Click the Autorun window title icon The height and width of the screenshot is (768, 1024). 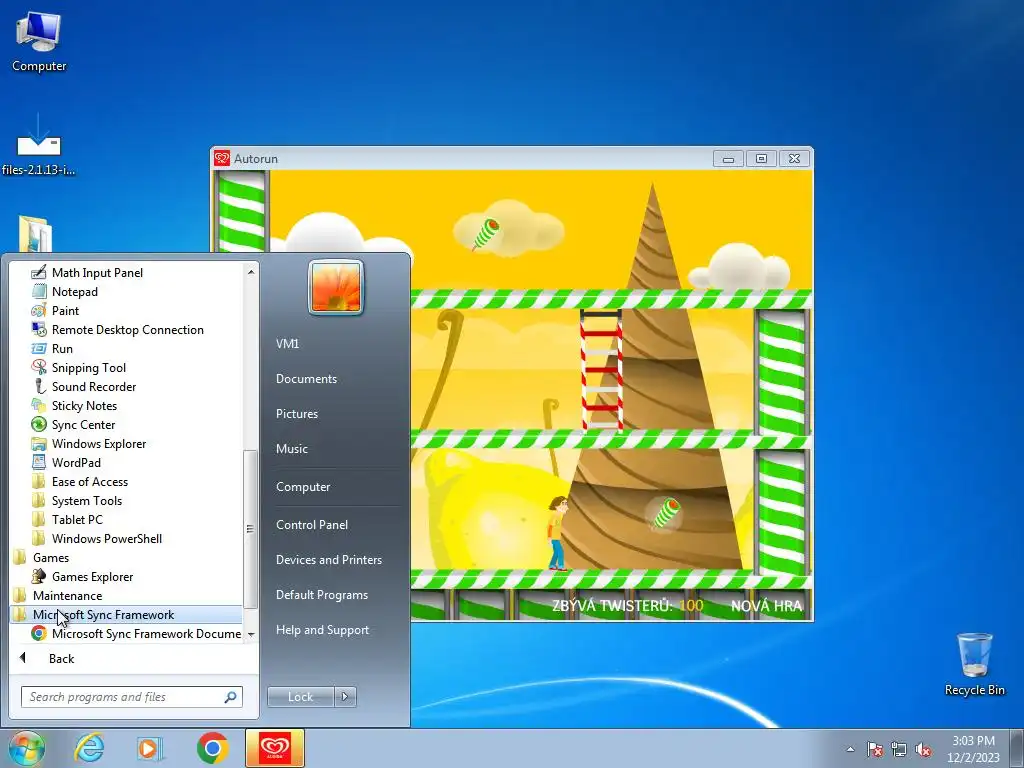(x=222, y=159)
